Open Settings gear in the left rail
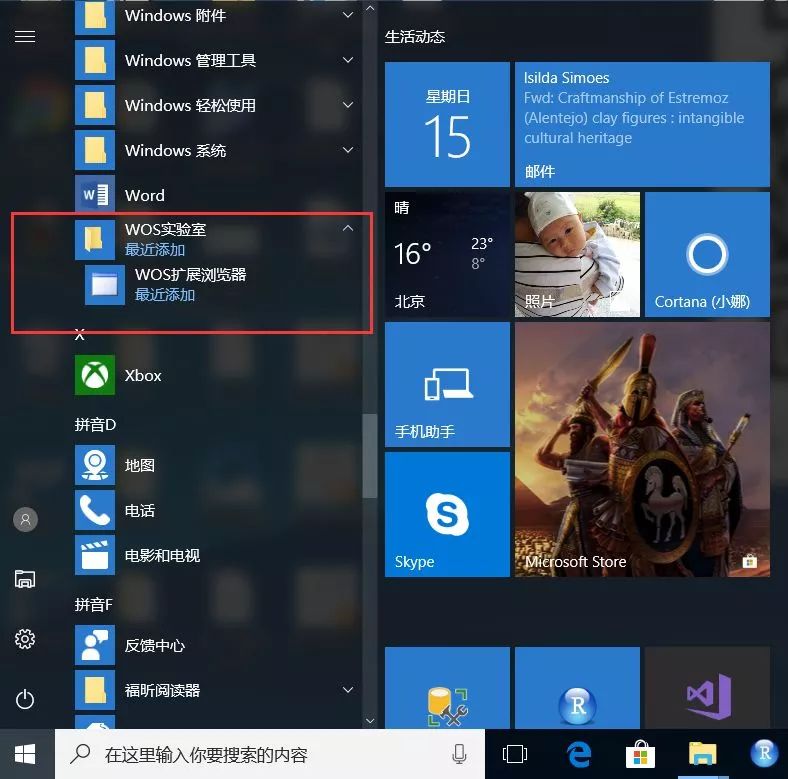 point(25,639)
